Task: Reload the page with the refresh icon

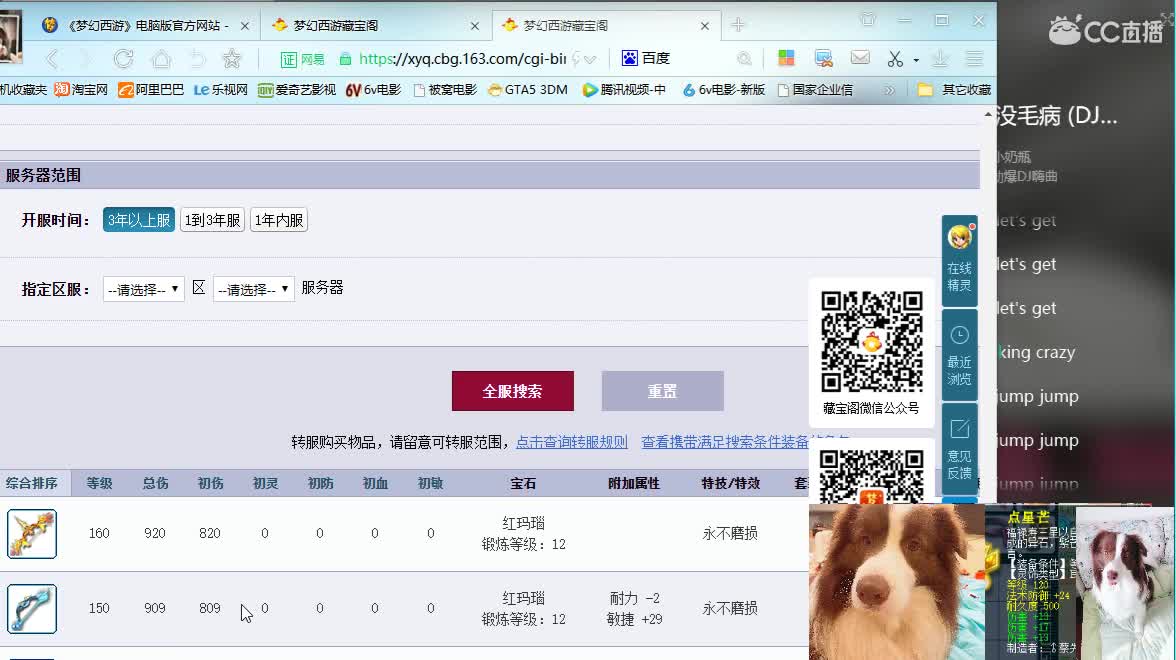Action: point(123,58)
